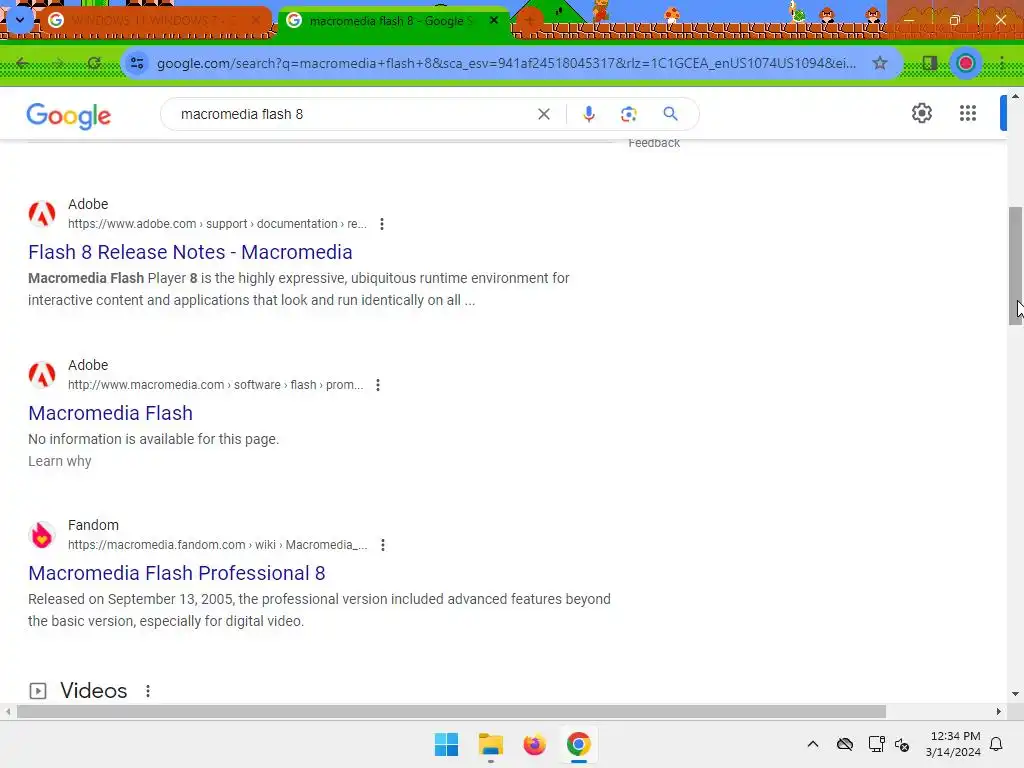Submit search with magnifier icon
Screen dimensions: 1024x768
[670, 114]
